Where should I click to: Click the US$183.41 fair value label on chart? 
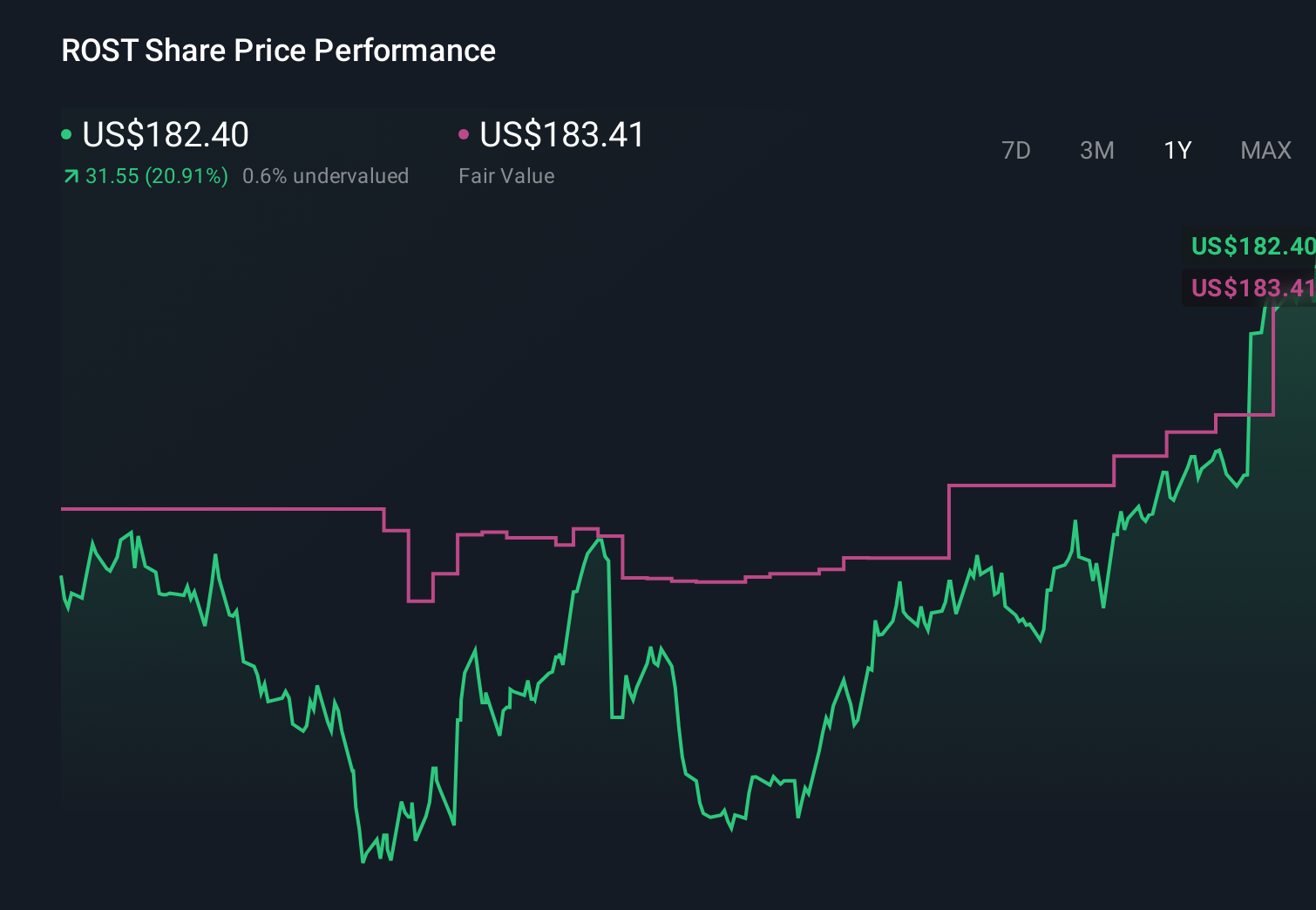coord(1251,288)
